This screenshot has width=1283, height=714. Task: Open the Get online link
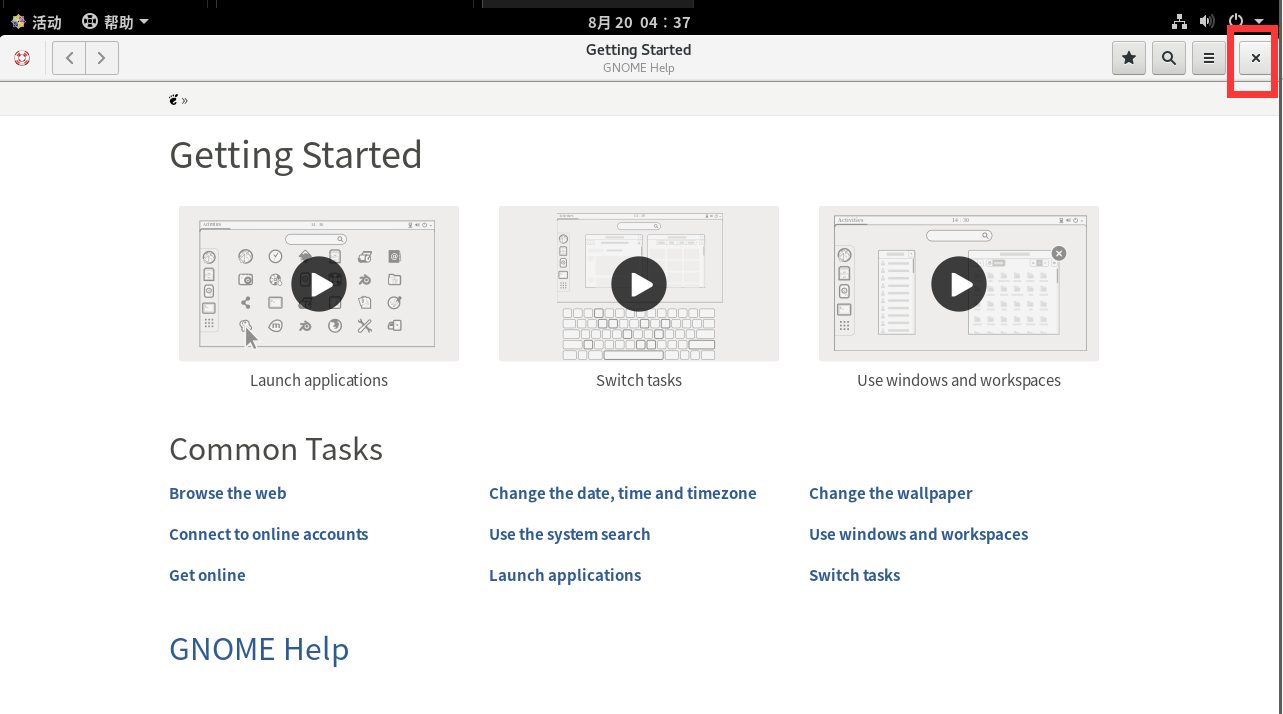tap(207, 575)
